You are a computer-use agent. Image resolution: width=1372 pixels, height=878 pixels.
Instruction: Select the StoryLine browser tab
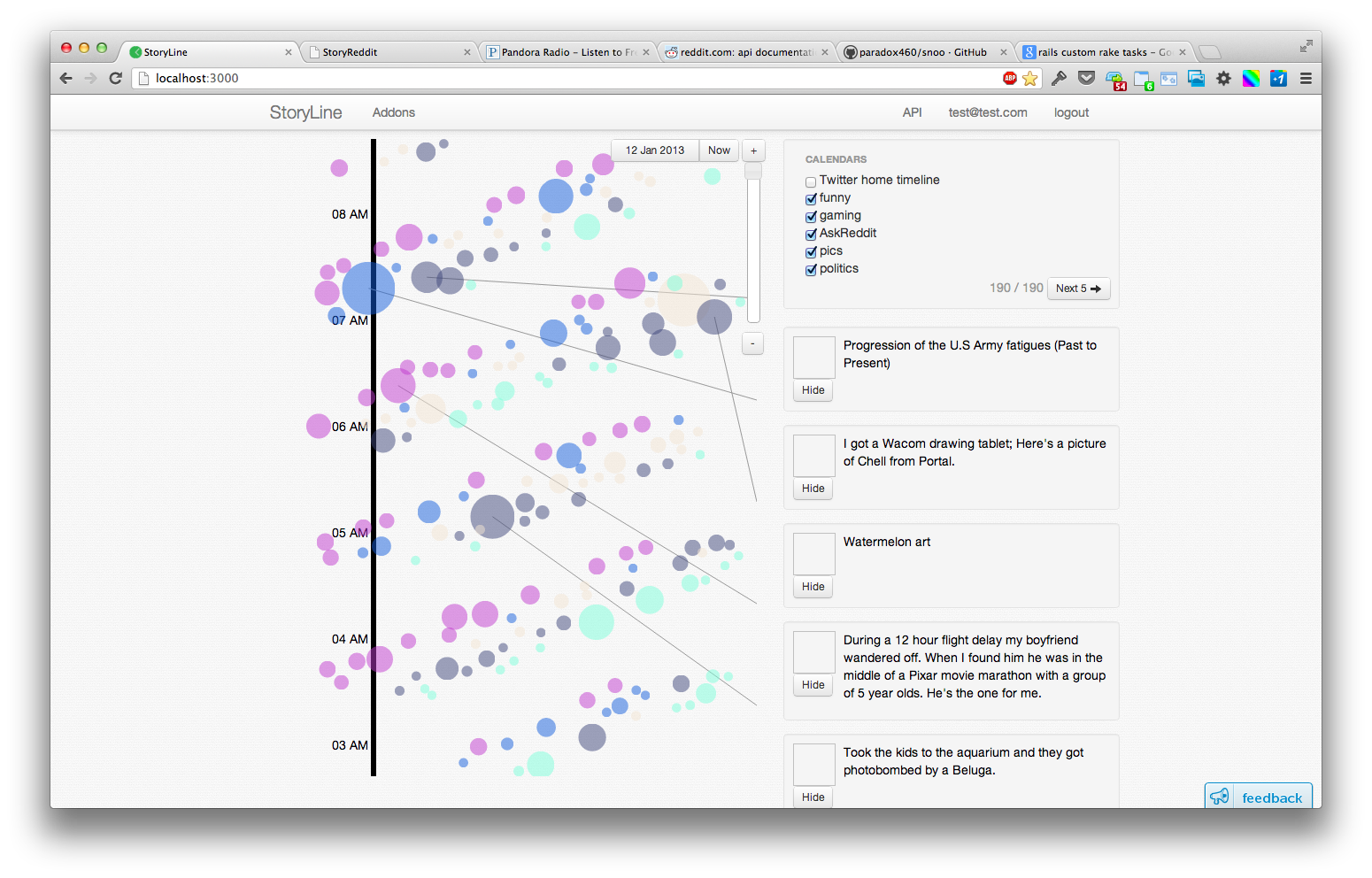(209, 52)
